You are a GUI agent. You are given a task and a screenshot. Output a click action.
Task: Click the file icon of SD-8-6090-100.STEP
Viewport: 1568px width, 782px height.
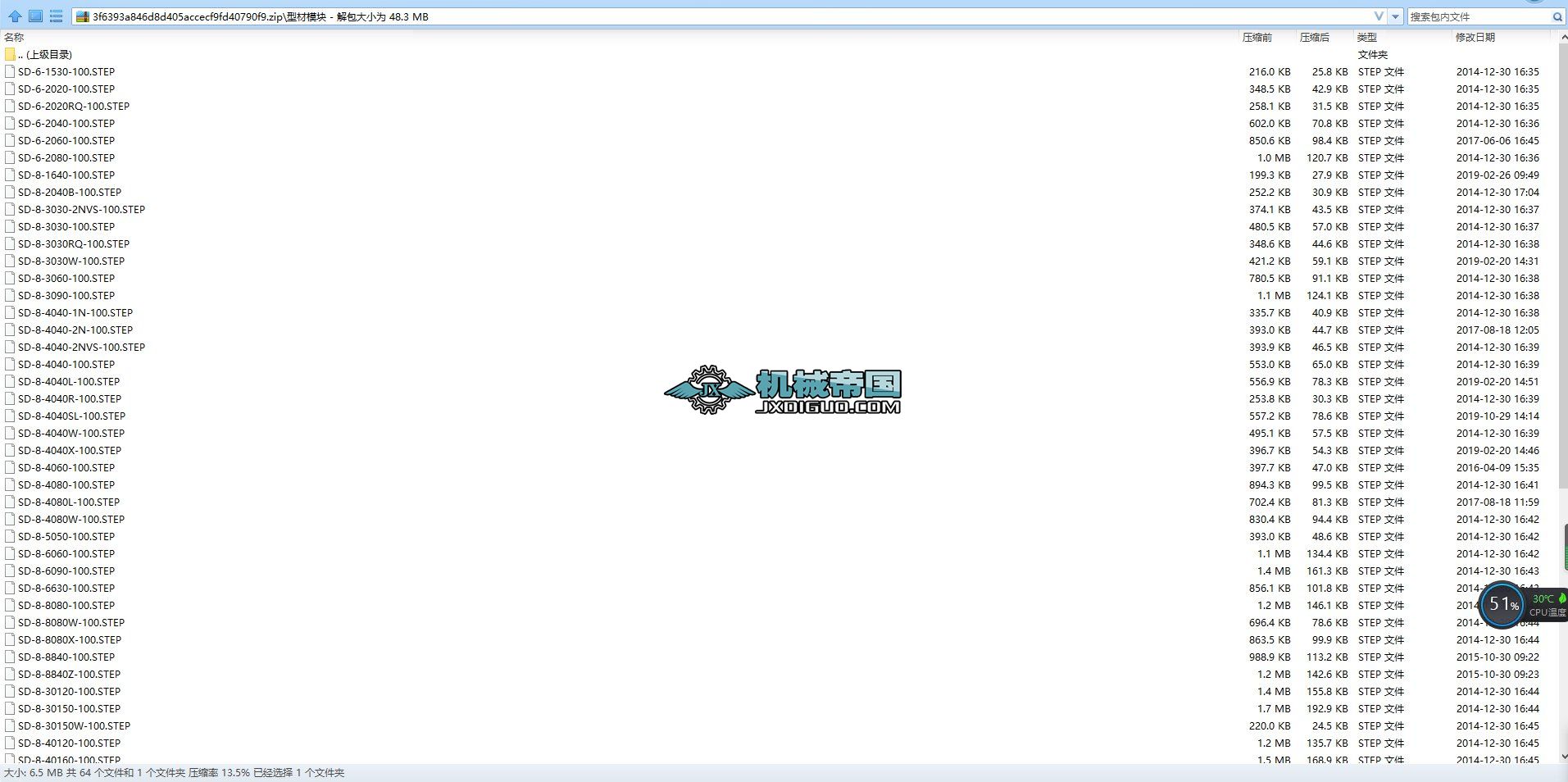[x=10, y=571]
